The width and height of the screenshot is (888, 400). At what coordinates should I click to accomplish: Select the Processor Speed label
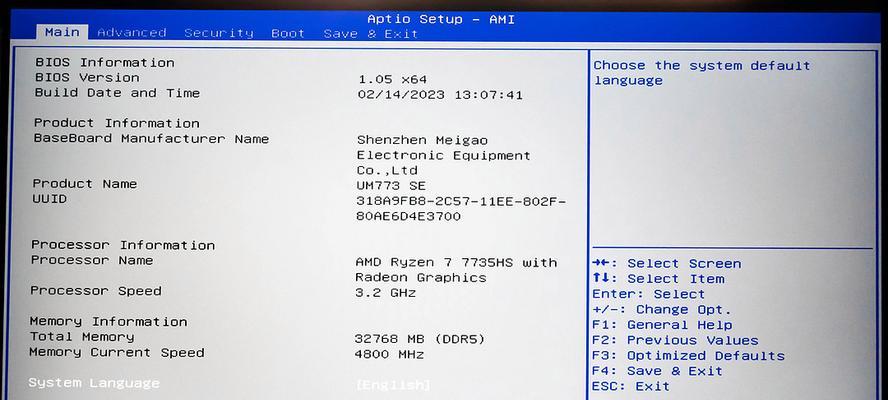96,291
